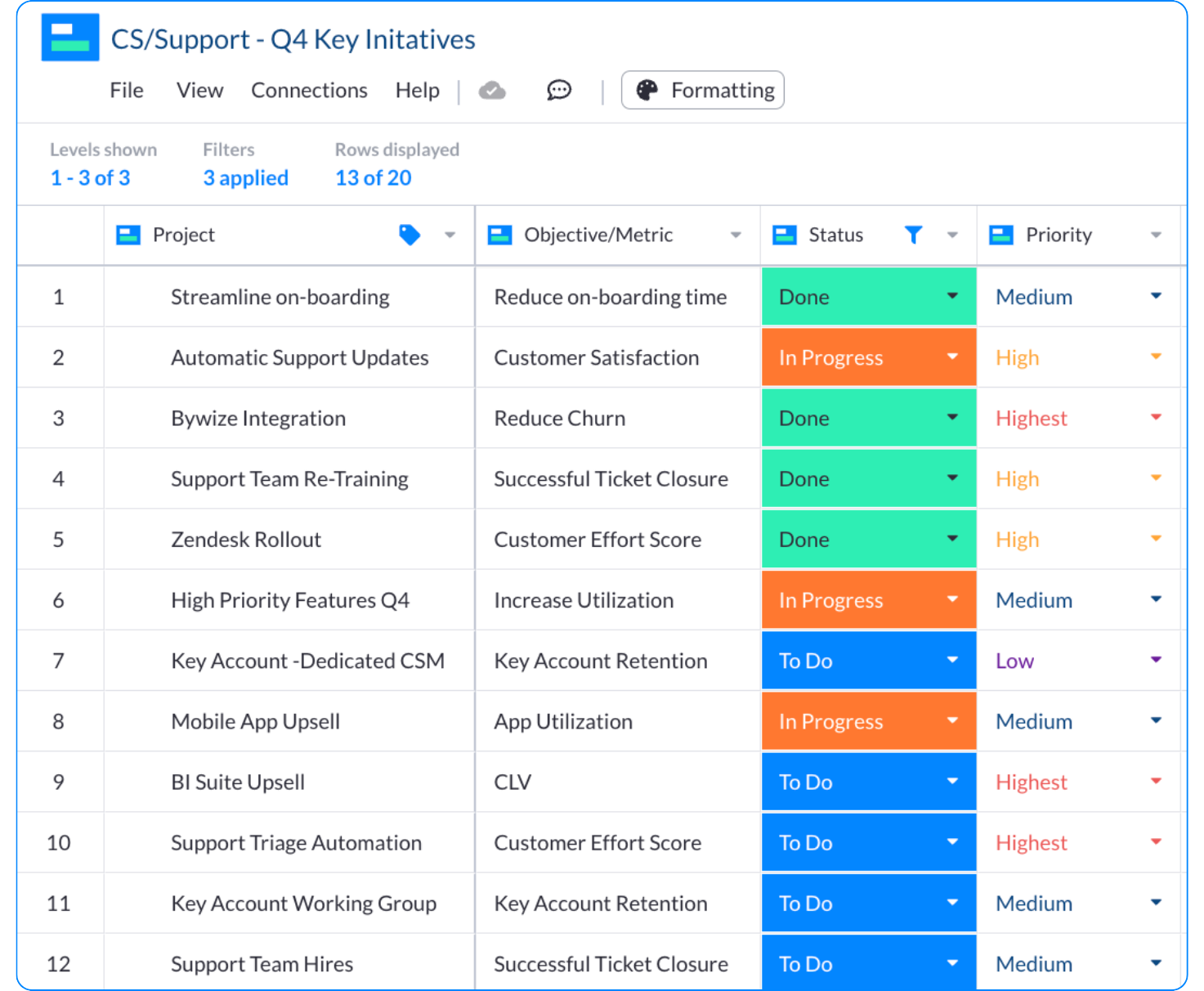Click the tag icon in Project header
The image size is (1204, 991).
point(410,235)
